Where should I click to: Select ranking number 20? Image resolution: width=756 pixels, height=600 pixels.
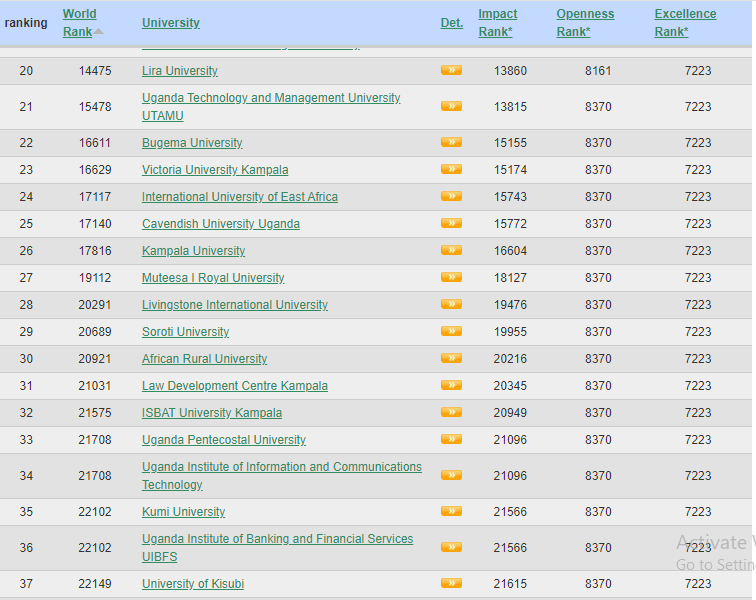(x=26, y=71)
